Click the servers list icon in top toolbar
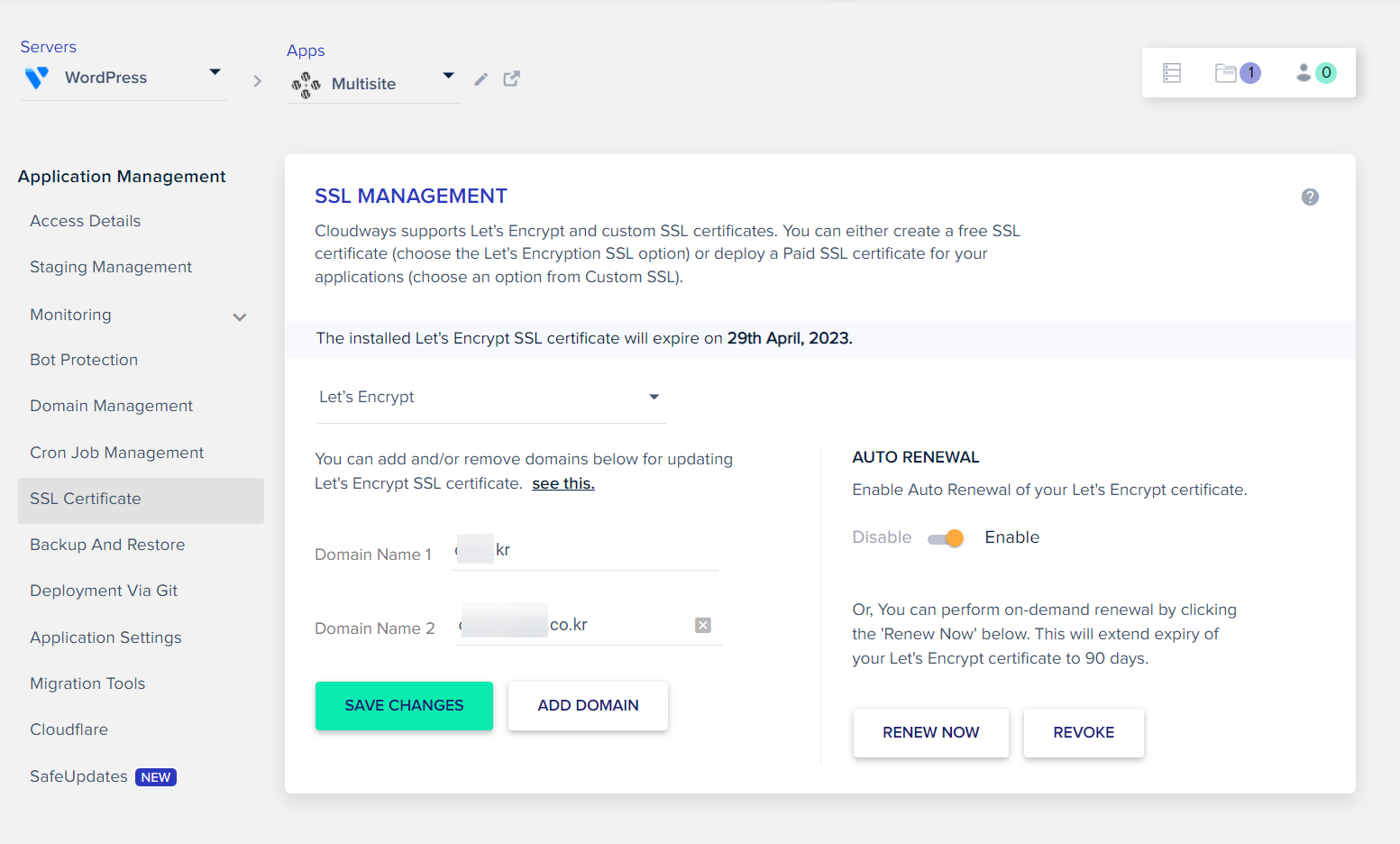The width and height of the screenshot is (1400, 844). [1171, 72]
